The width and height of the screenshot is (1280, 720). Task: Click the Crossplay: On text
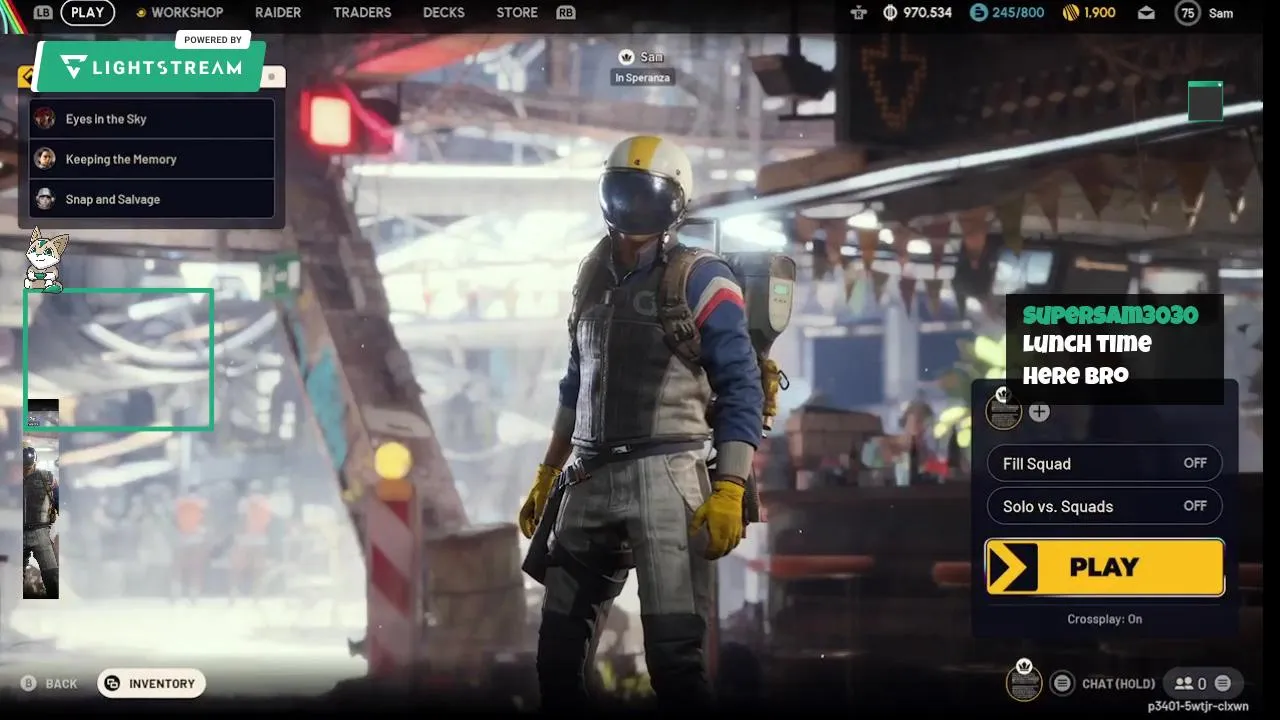coord(1105,619)
